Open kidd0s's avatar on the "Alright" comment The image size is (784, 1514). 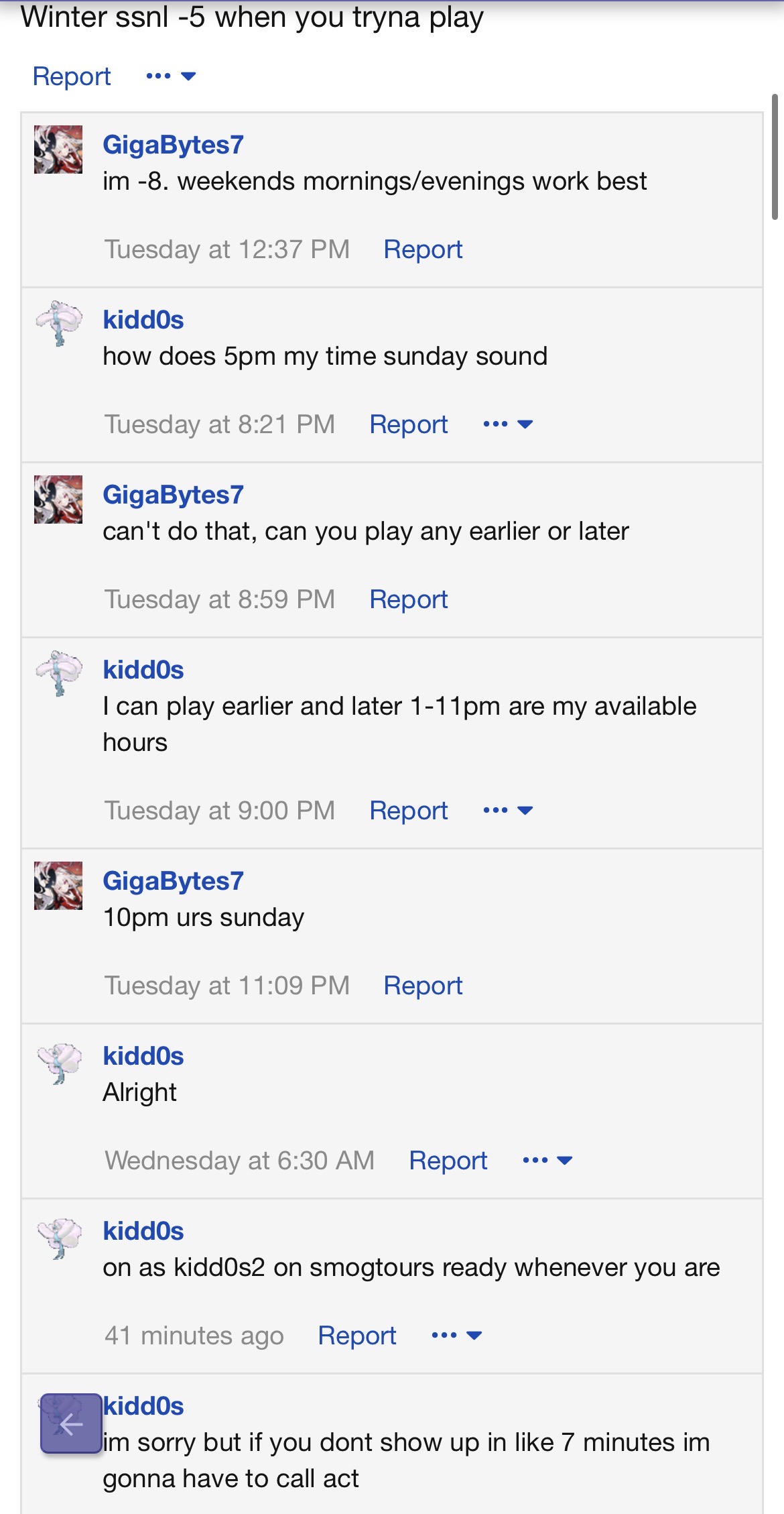pos(59,1062)
